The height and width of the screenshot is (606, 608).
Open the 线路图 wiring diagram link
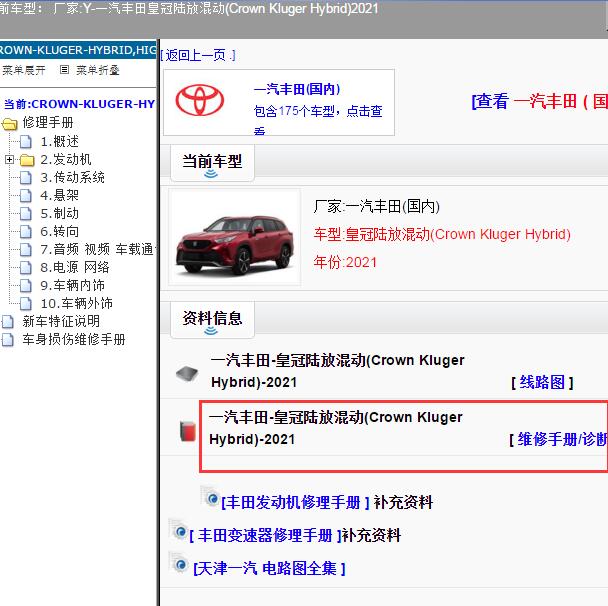(543, 382)
